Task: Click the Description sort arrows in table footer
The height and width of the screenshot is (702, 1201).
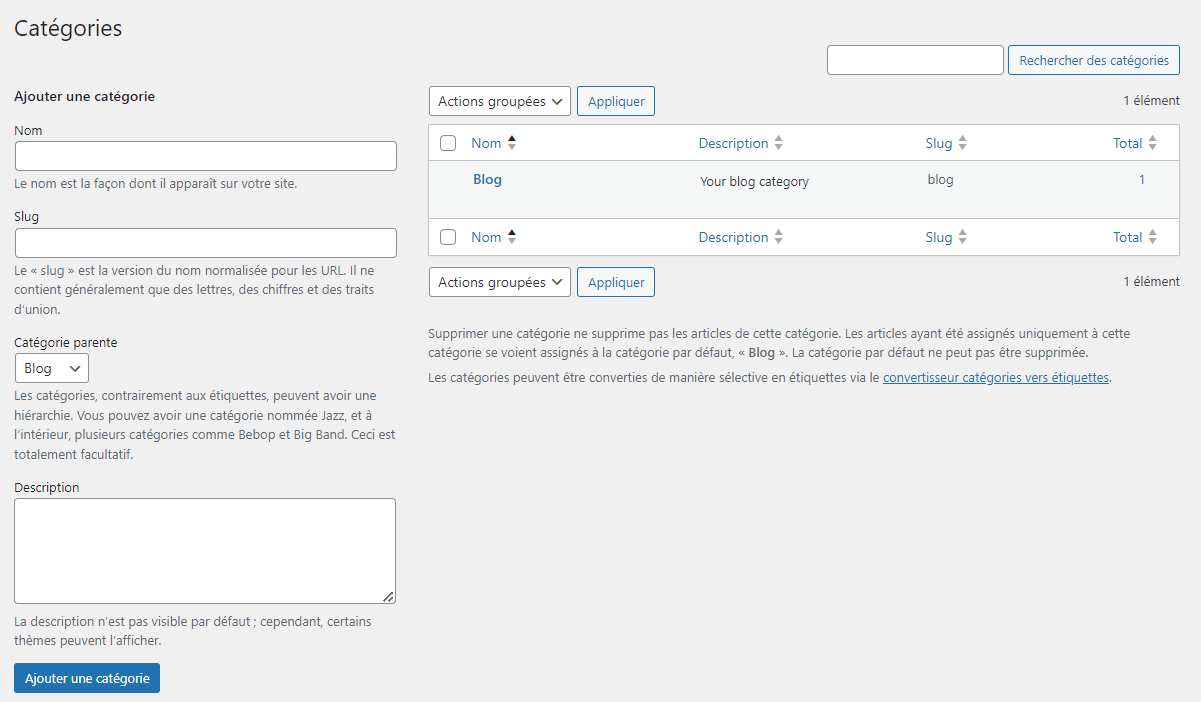Action: (778, 237)
